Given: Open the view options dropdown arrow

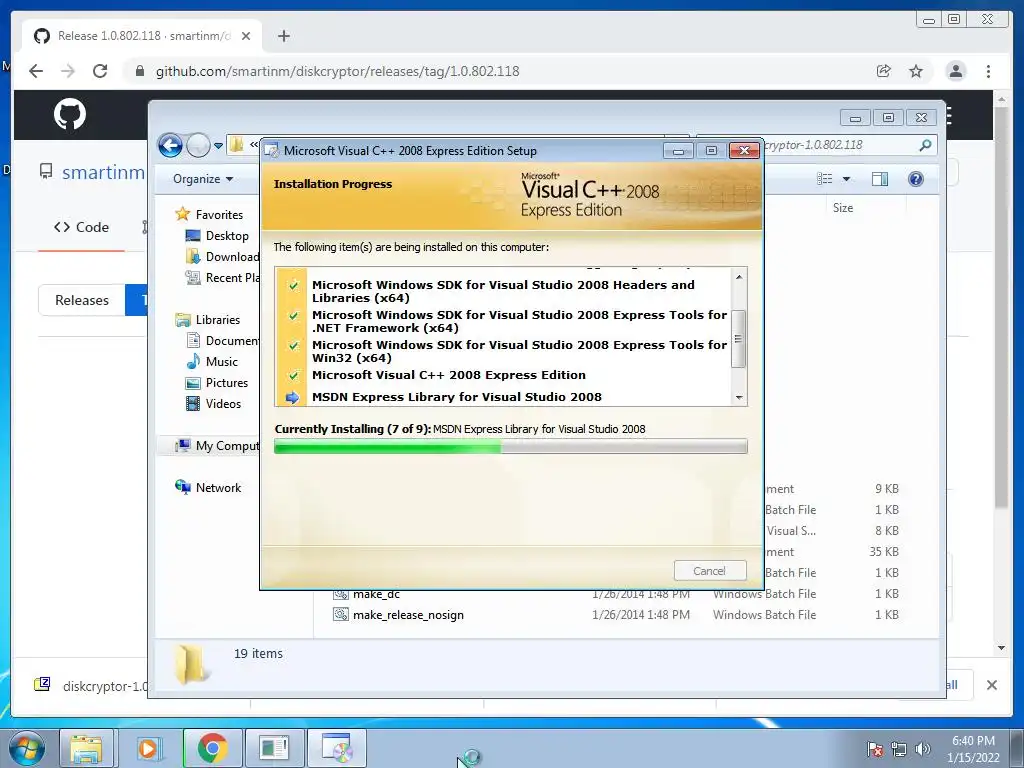Looking at the screenshot, I should coord(846,179).
